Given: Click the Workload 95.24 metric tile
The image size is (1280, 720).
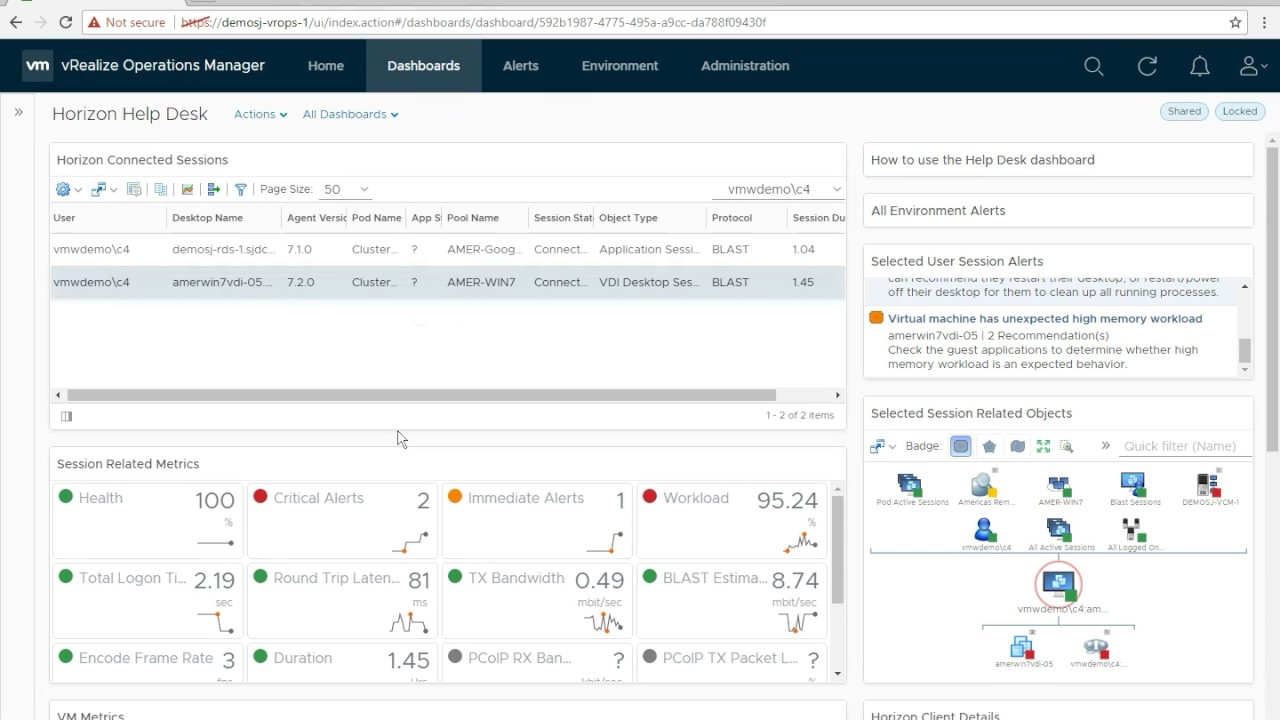Looking at the screenshot, I should pyautogui.click(x=732, y=519).
